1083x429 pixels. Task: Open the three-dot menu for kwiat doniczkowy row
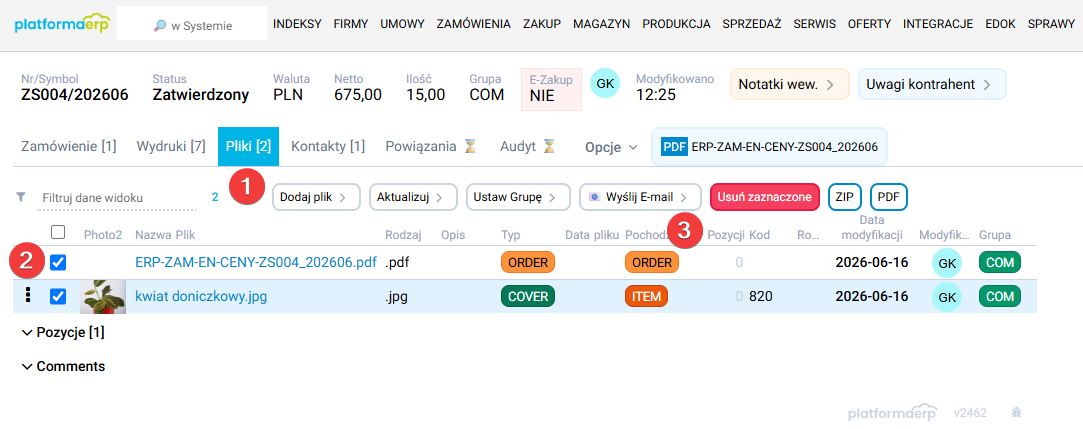pos(28,296)
